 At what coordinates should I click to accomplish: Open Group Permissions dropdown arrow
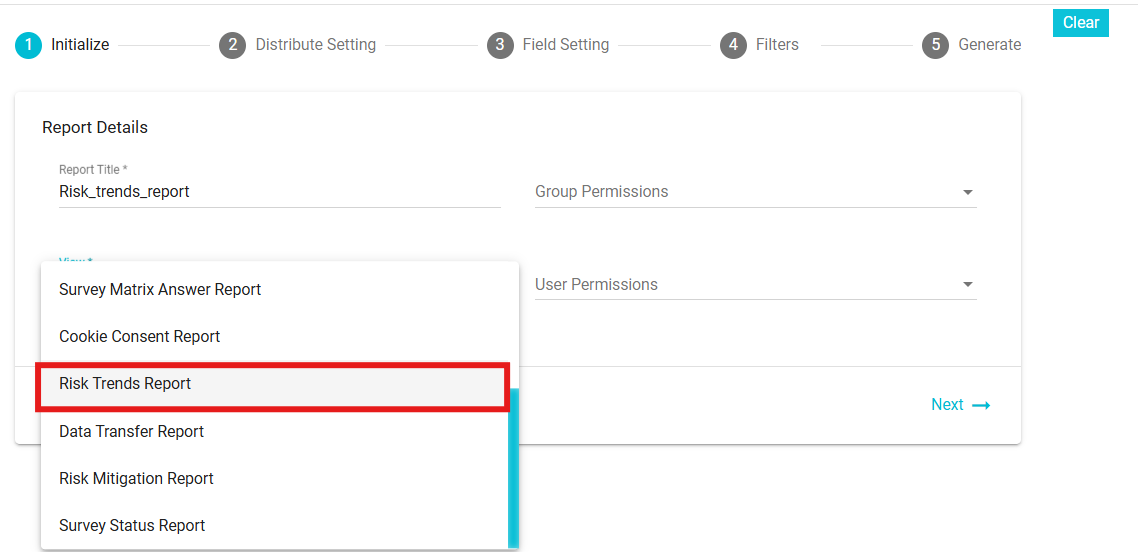967,192
